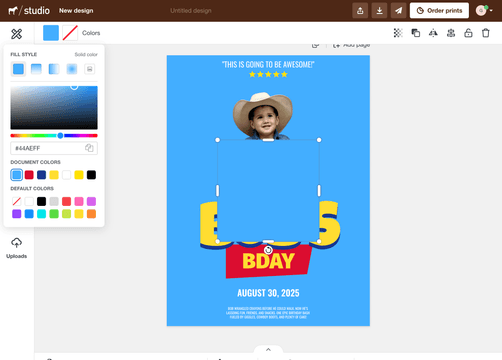
Task: Toggle the lock icon for selected element
Action: tap(468, 33)
